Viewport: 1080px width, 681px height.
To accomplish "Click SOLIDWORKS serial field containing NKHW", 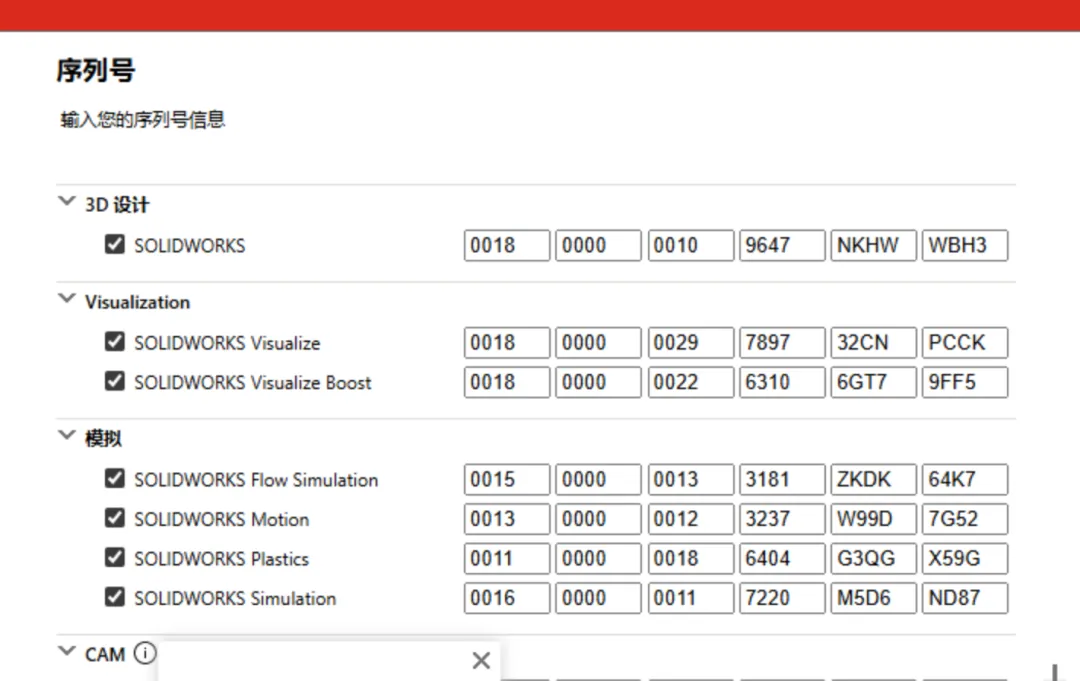I will click(873, 245).
